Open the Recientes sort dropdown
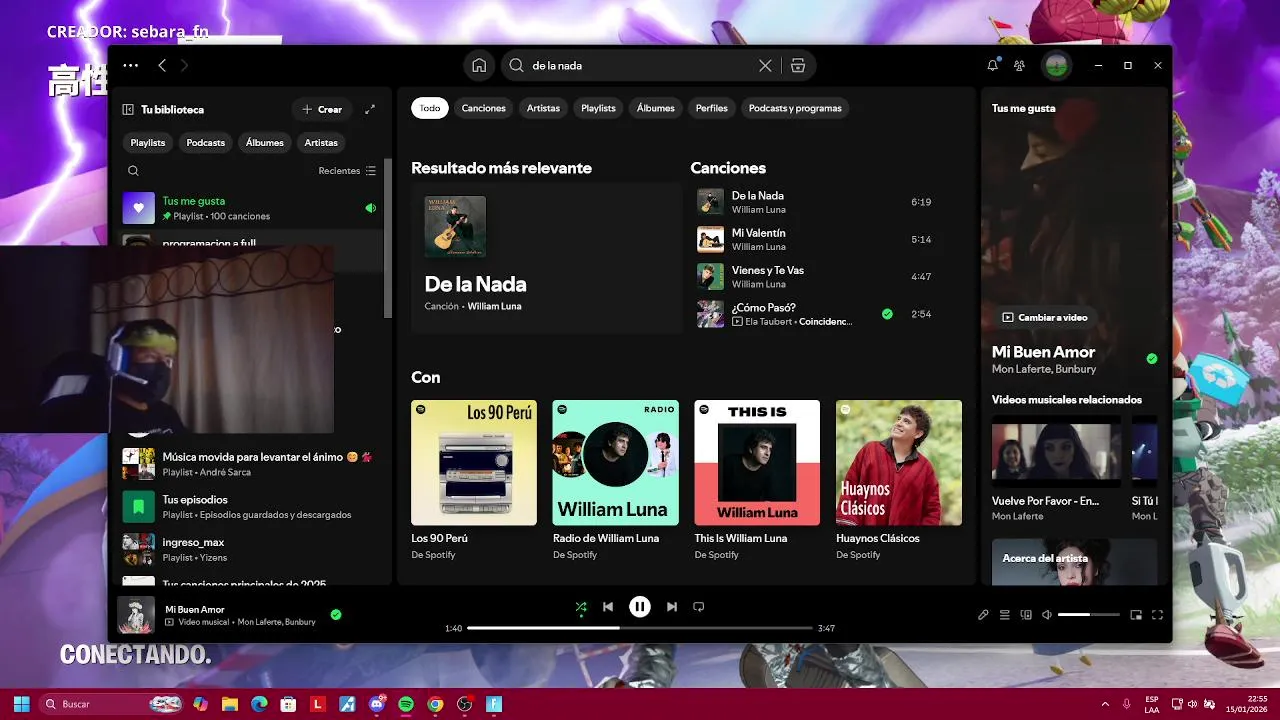 tap(347, 171)
